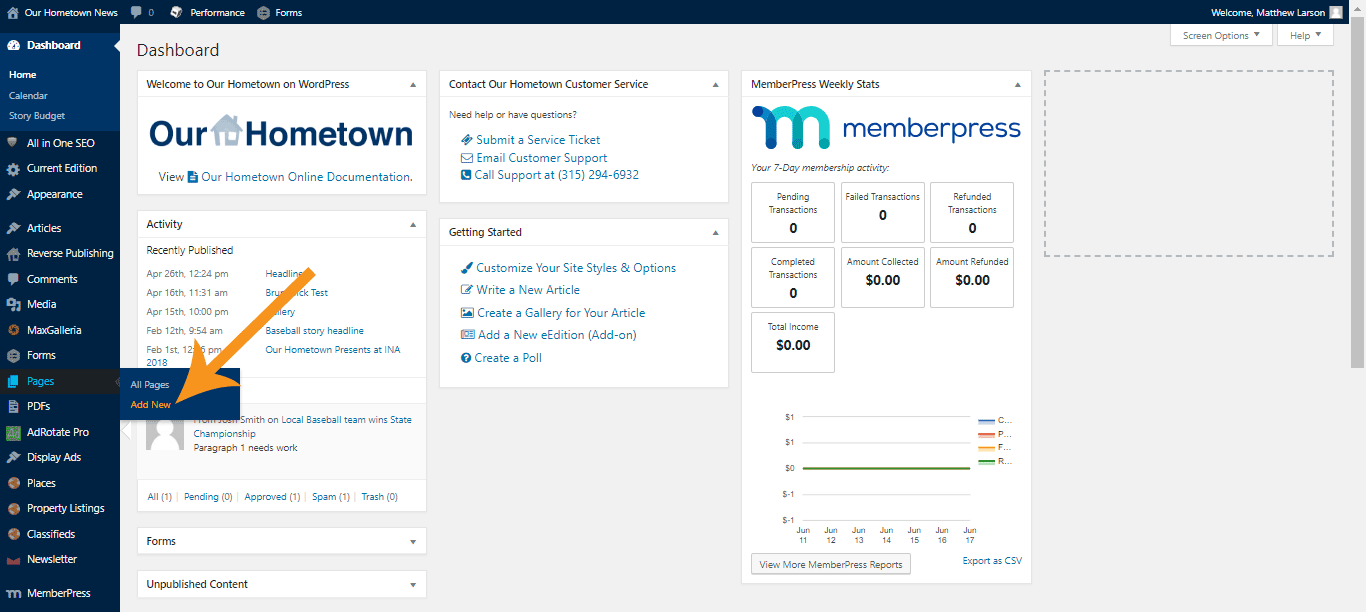Click Customize Your Site Styles & Options
The width and height of the screenshot is (1366, 612).
(x=576, y=268)
